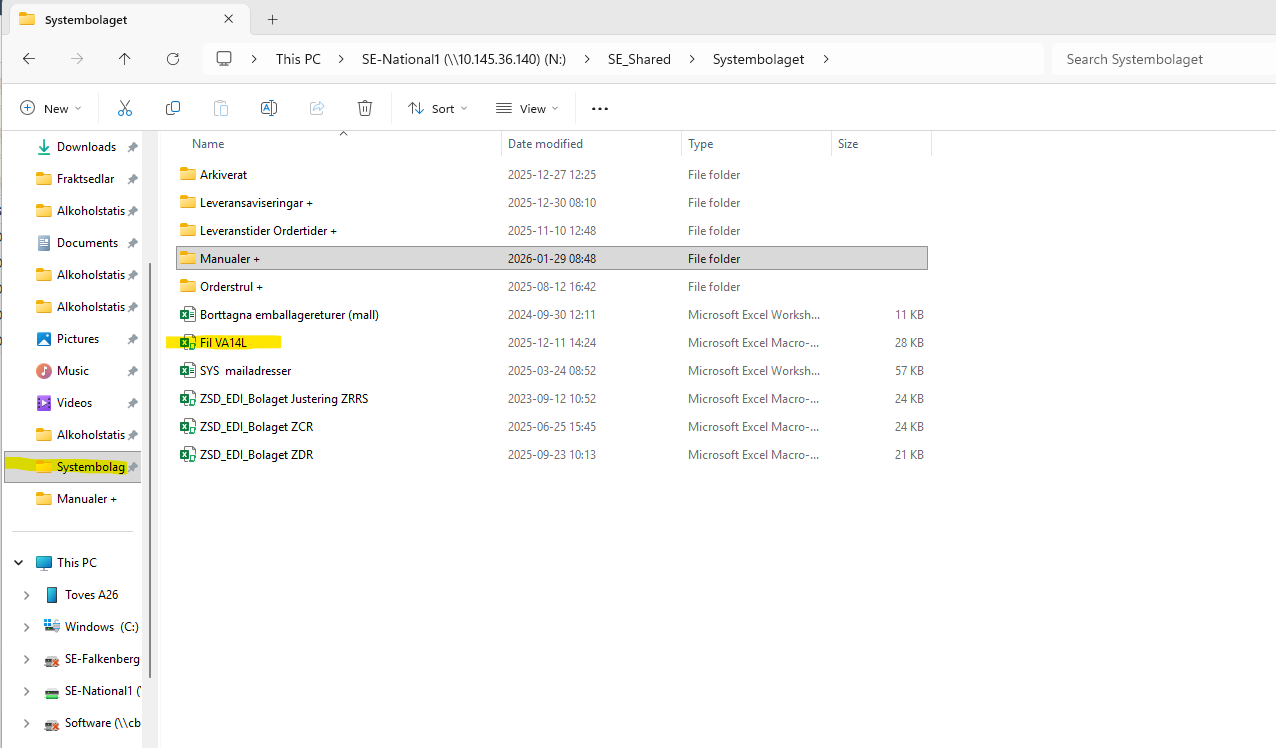This screenshot has height=748, width=1276.
Task: Click SE_Shared in the address breadcrumb
Action: coord(639,59)
